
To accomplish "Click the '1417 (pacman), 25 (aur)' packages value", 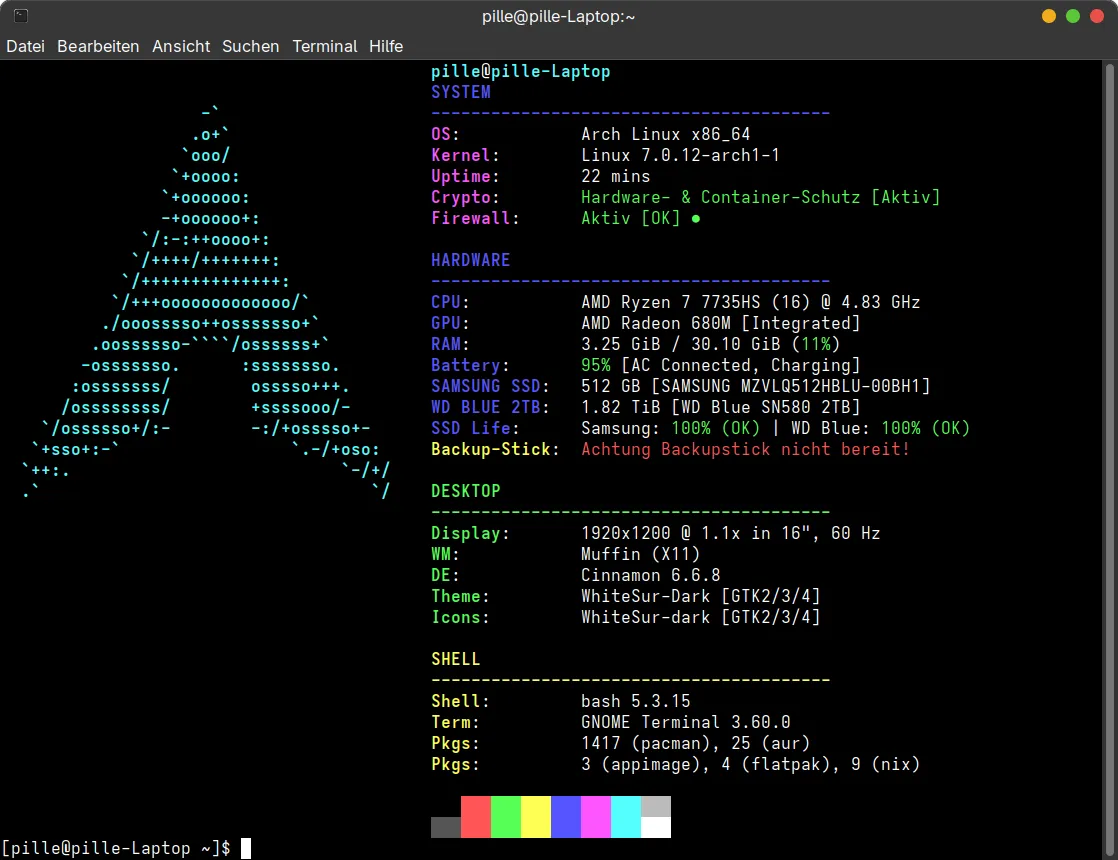I will pos(695,743).
